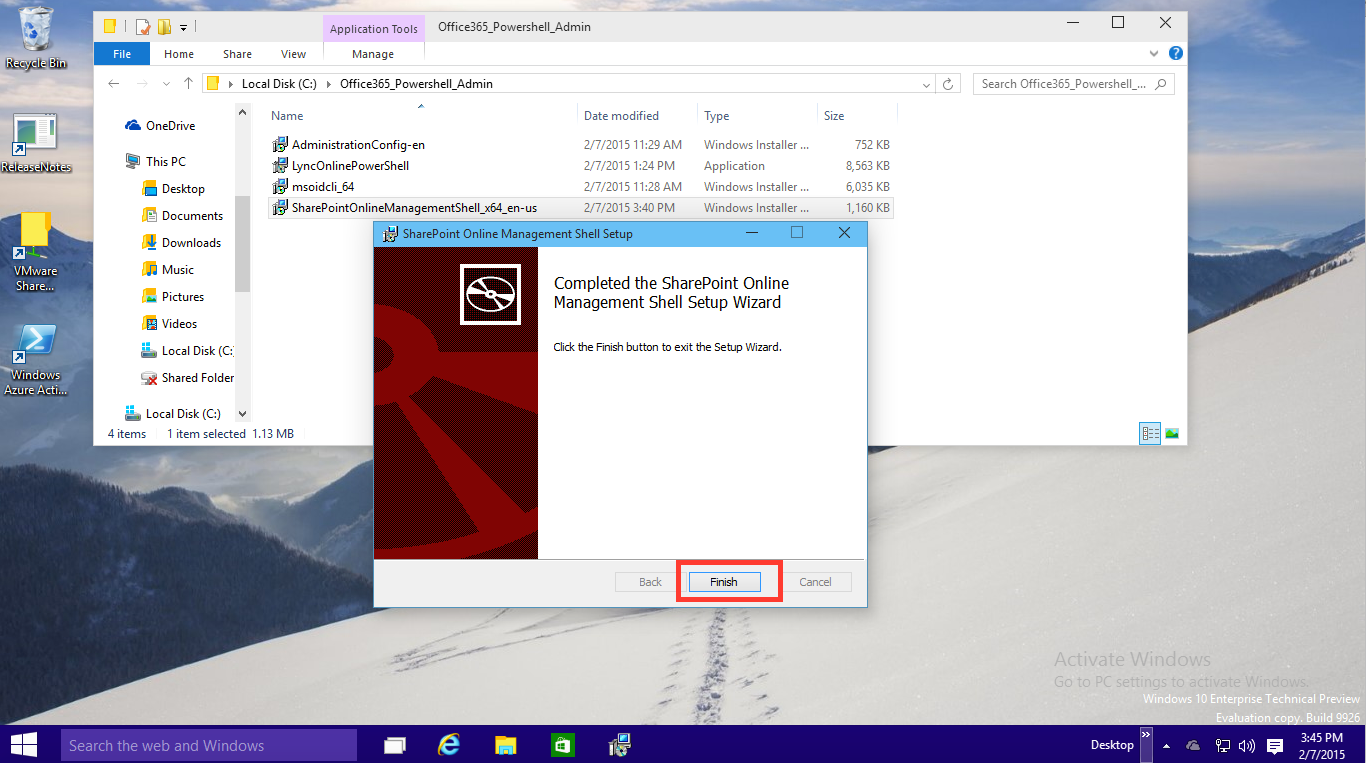1366x763 pixels.
Task: Open Quick Access Toolbar customize dropdown
Action: point(184,27)
